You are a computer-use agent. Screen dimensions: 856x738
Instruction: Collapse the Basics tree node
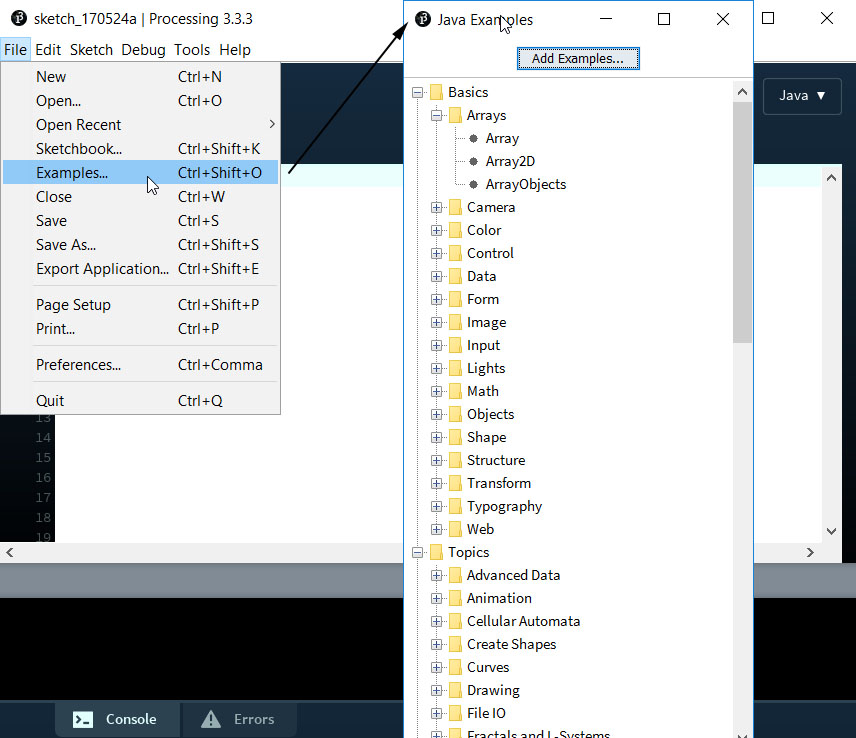pyautogui.click(x=418, y=92)
